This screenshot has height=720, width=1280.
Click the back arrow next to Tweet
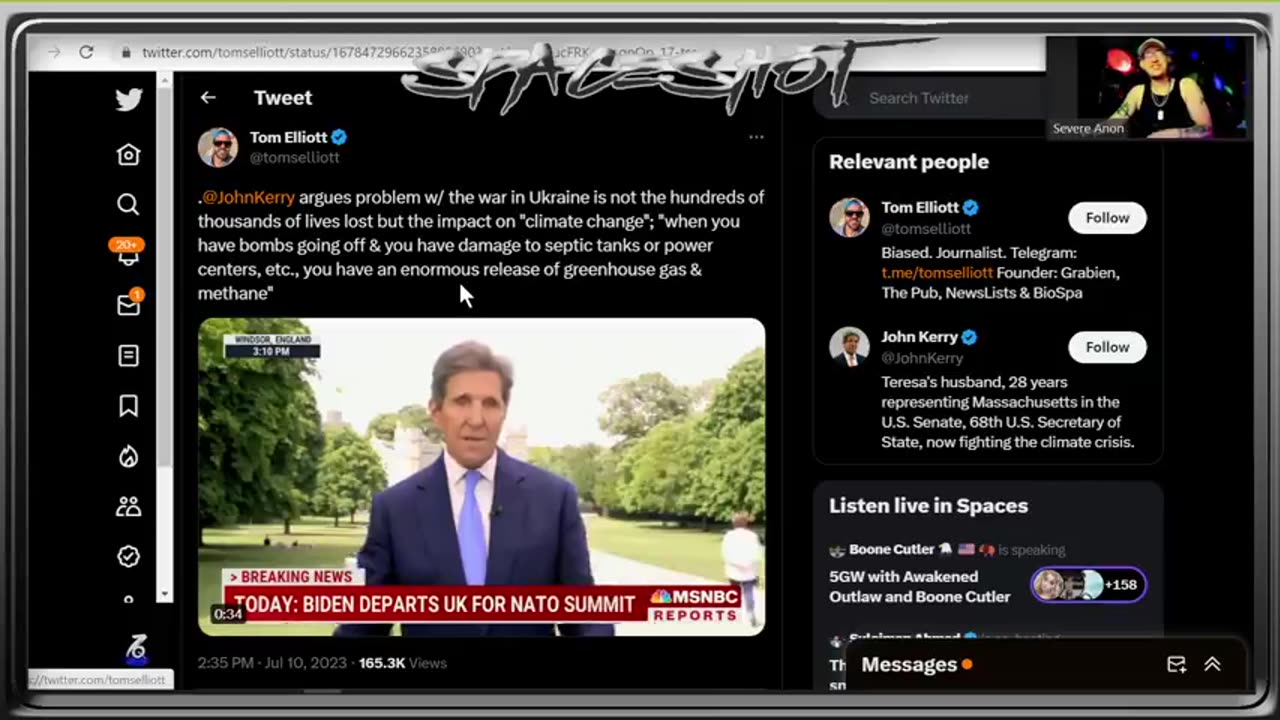pos(207,97)
